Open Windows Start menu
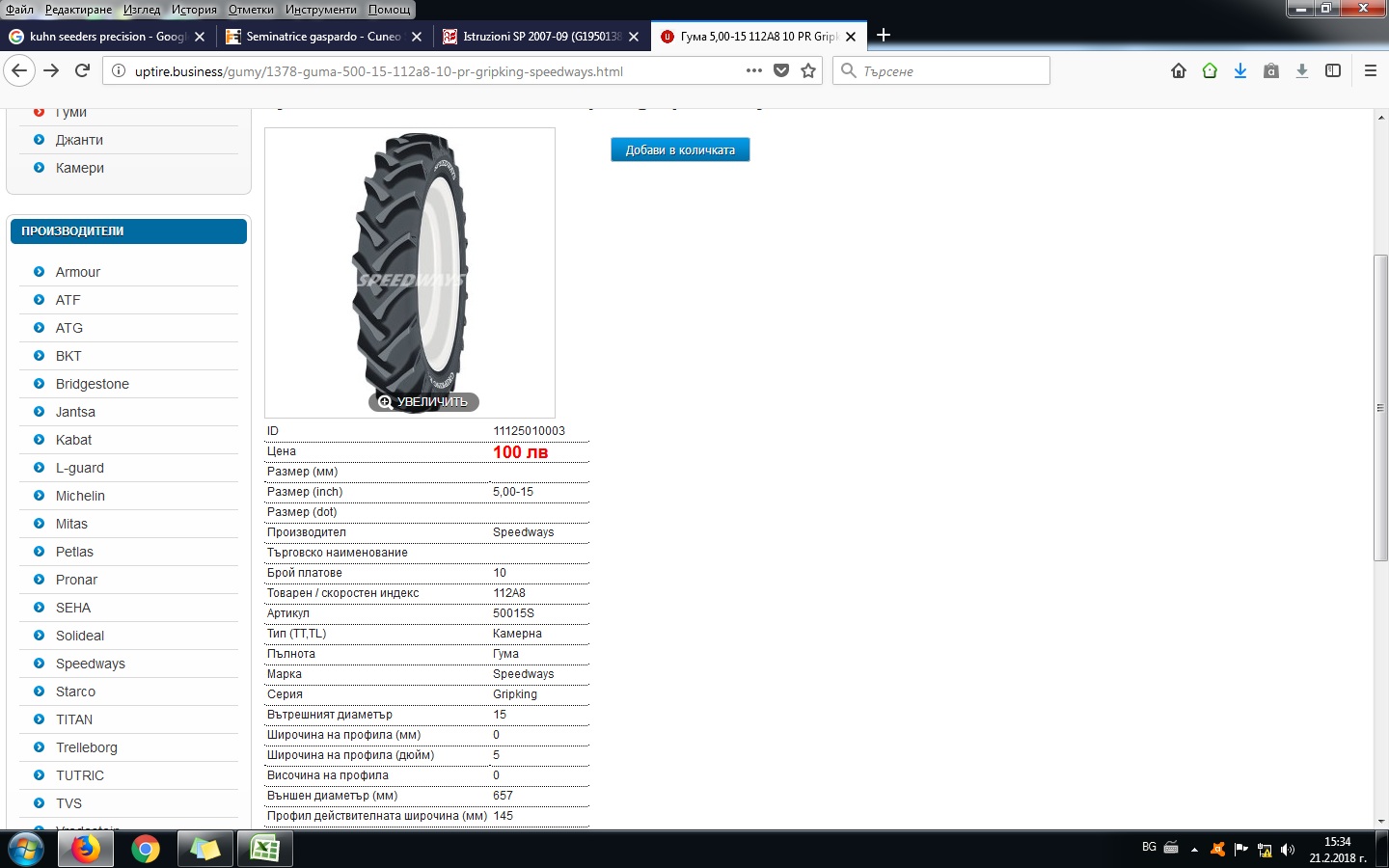The image size is (1389, 868). click(x=26, y=849)
